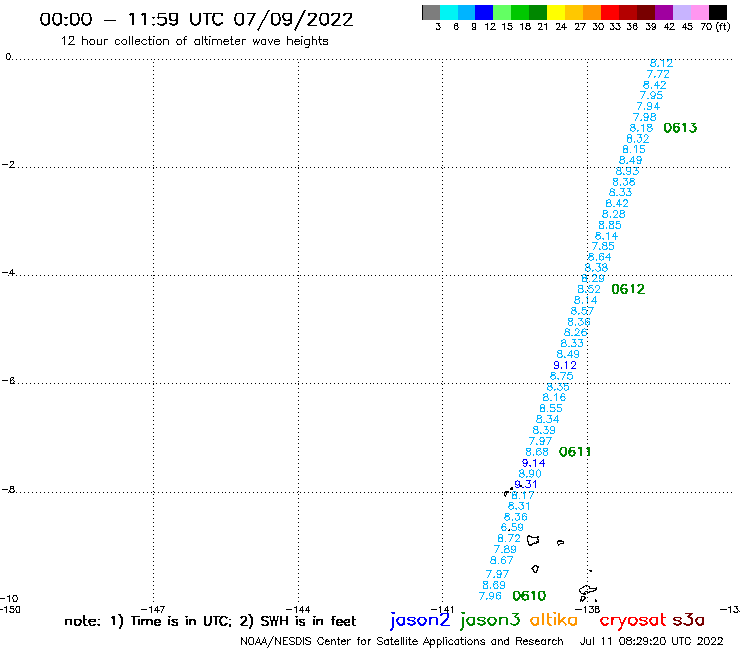Select the 0611 track time label

pos(574,452)
